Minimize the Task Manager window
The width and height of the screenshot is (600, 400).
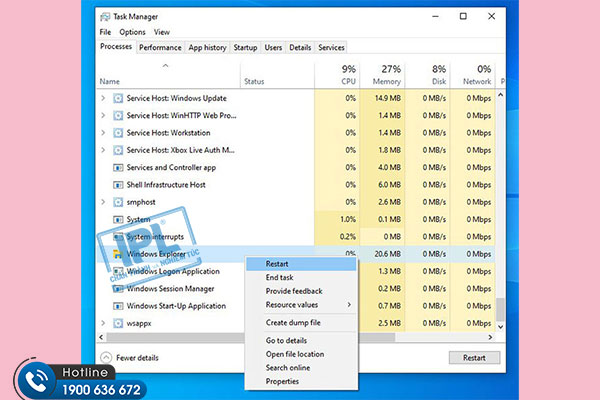tap(435, 16)
